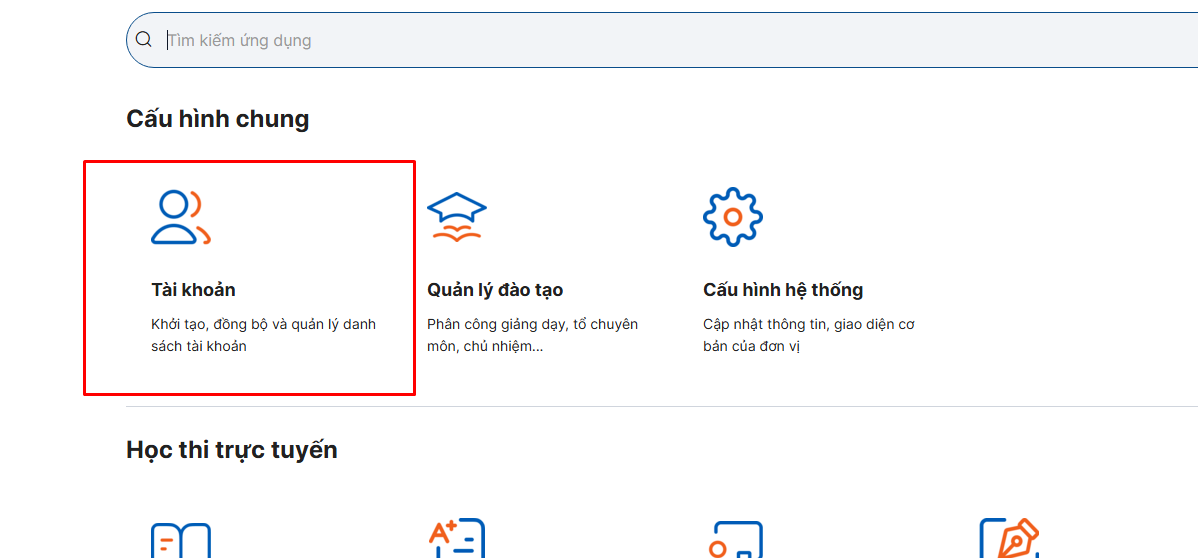Select the third icon under Học thi trực tuyến
Viewport: 1198px width, 558px height.
click(734, 540)
